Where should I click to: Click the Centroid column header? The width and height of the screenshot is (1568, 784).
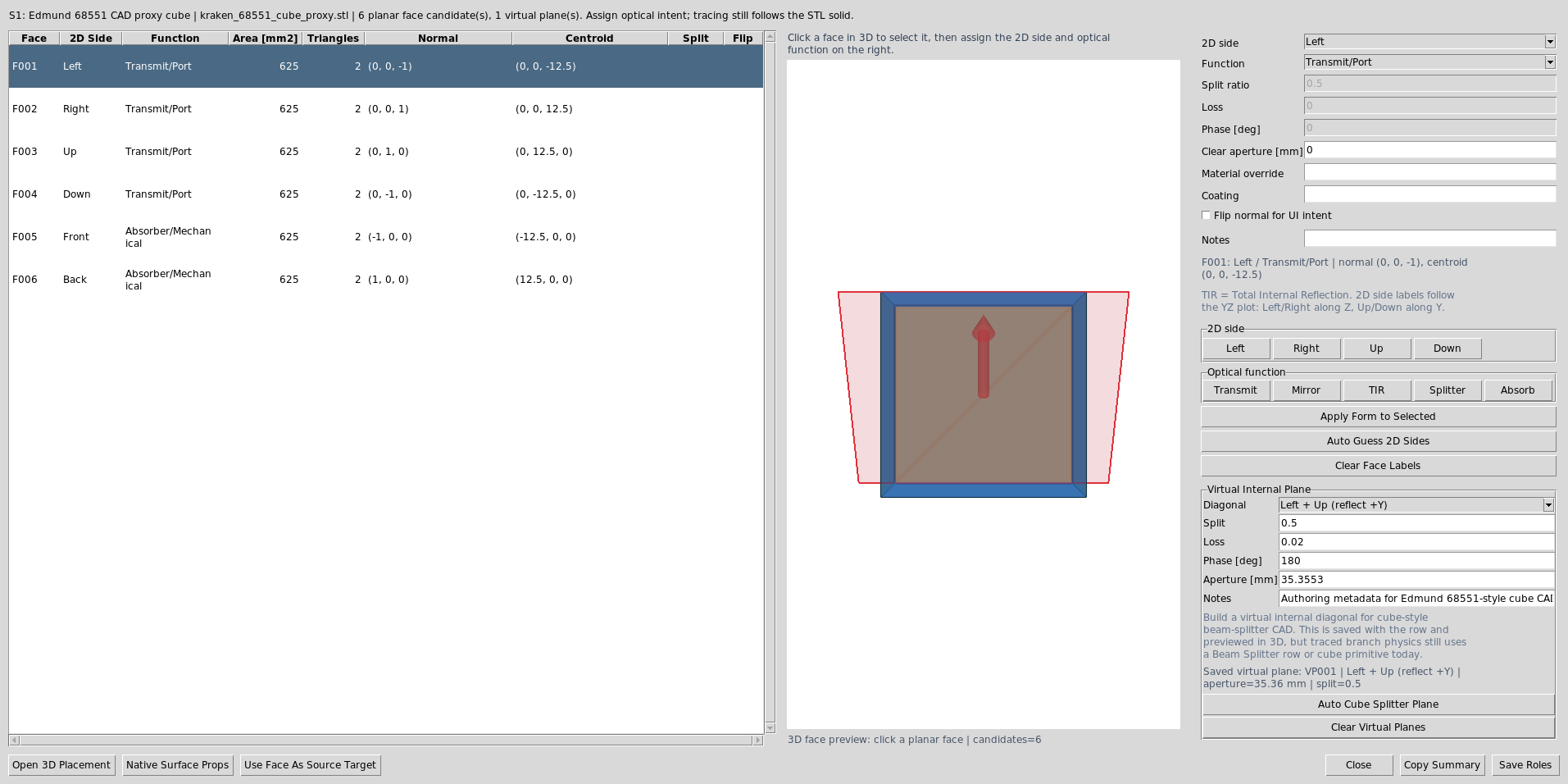coord(589,39)
